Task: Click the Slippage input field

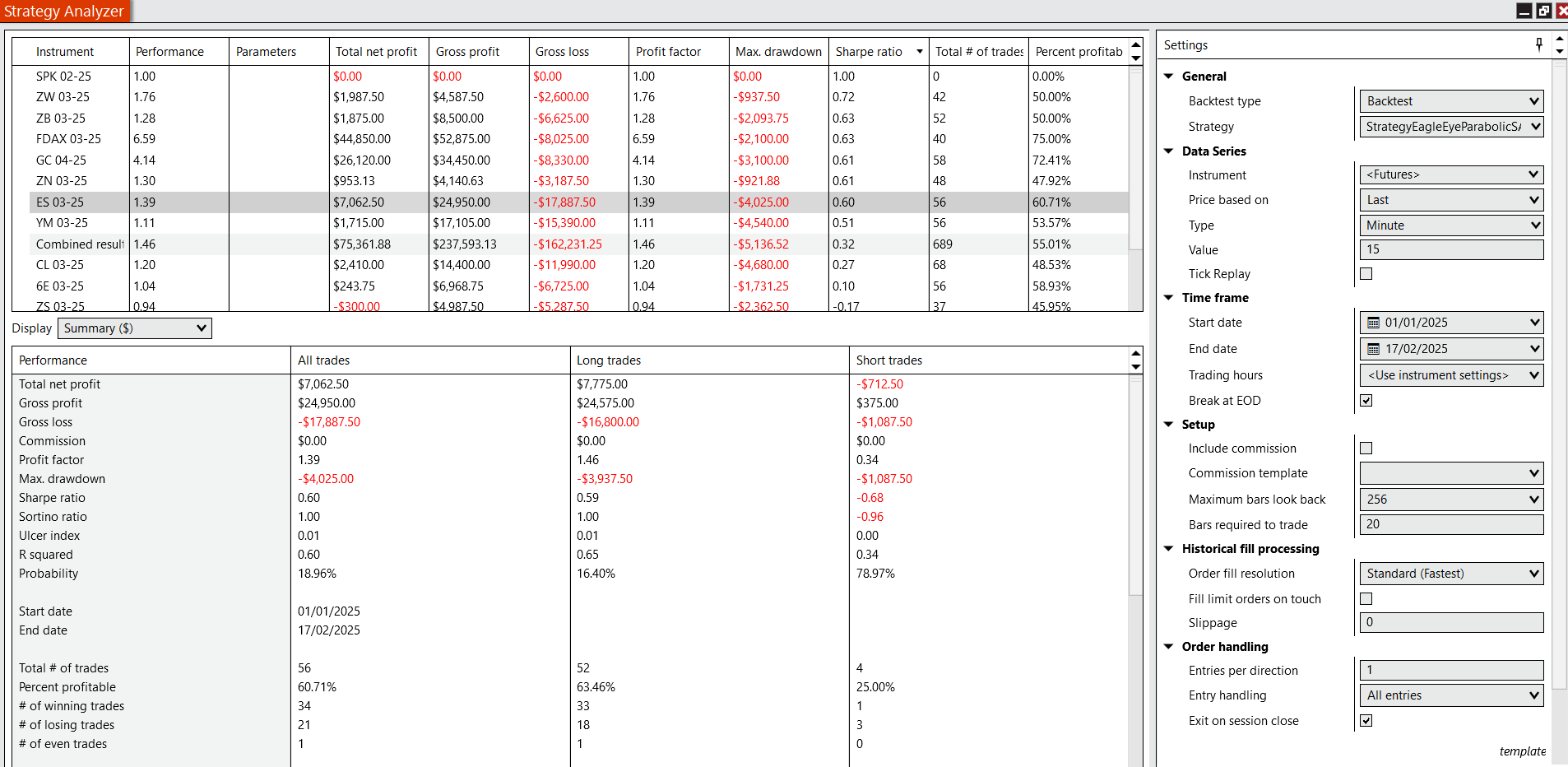Action: (1450, 623)
